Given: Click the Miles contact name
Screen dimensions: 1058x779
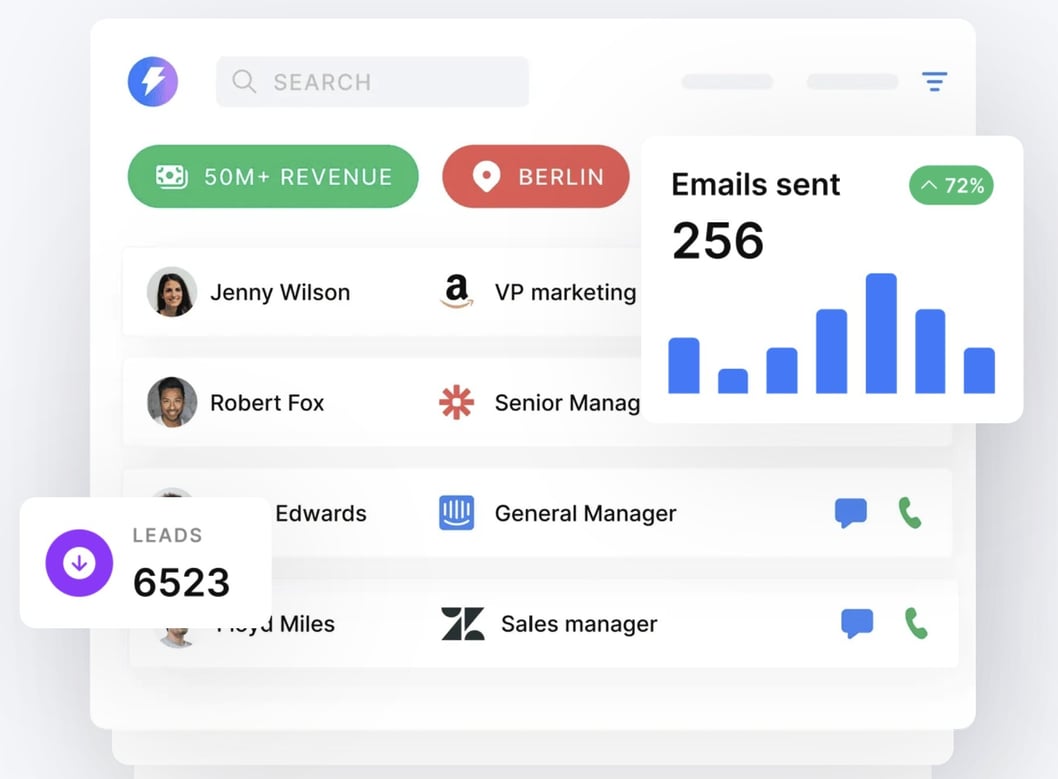Looking at the screenshot, I should pos(307,624).
